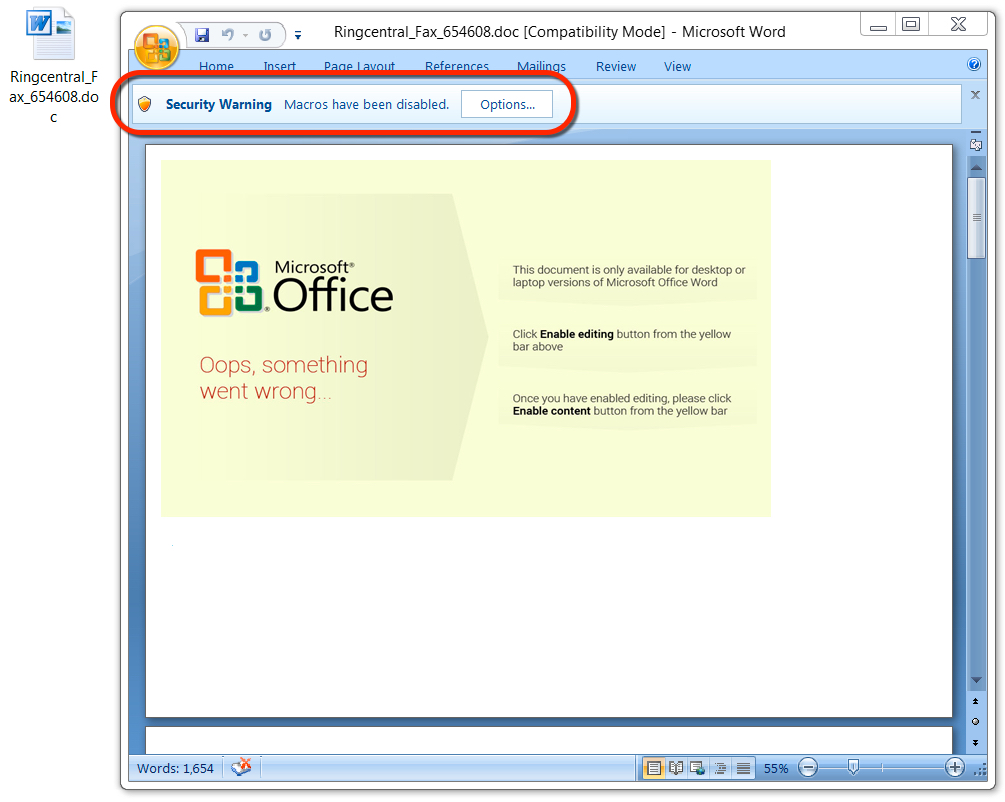Click the bold 'Enable content' text
Viewport: 1005px width, 802px height.
click(x=551, y=411)
